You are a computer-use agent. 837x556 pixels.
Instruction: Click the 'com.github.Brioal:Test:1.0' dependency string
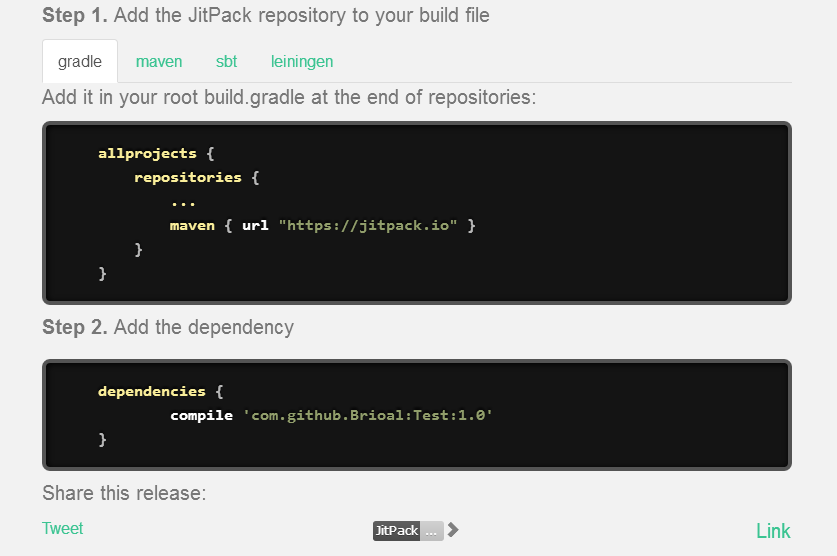click(x=367, y=415)
